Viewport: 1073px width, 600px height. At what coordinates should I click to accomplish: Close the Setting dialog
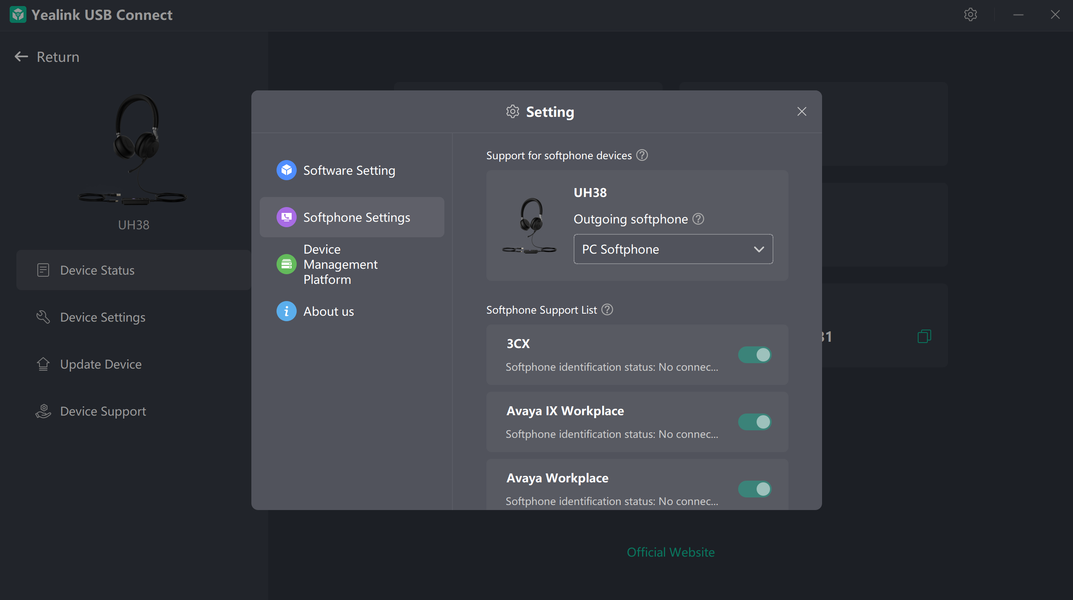coord(801,112)
